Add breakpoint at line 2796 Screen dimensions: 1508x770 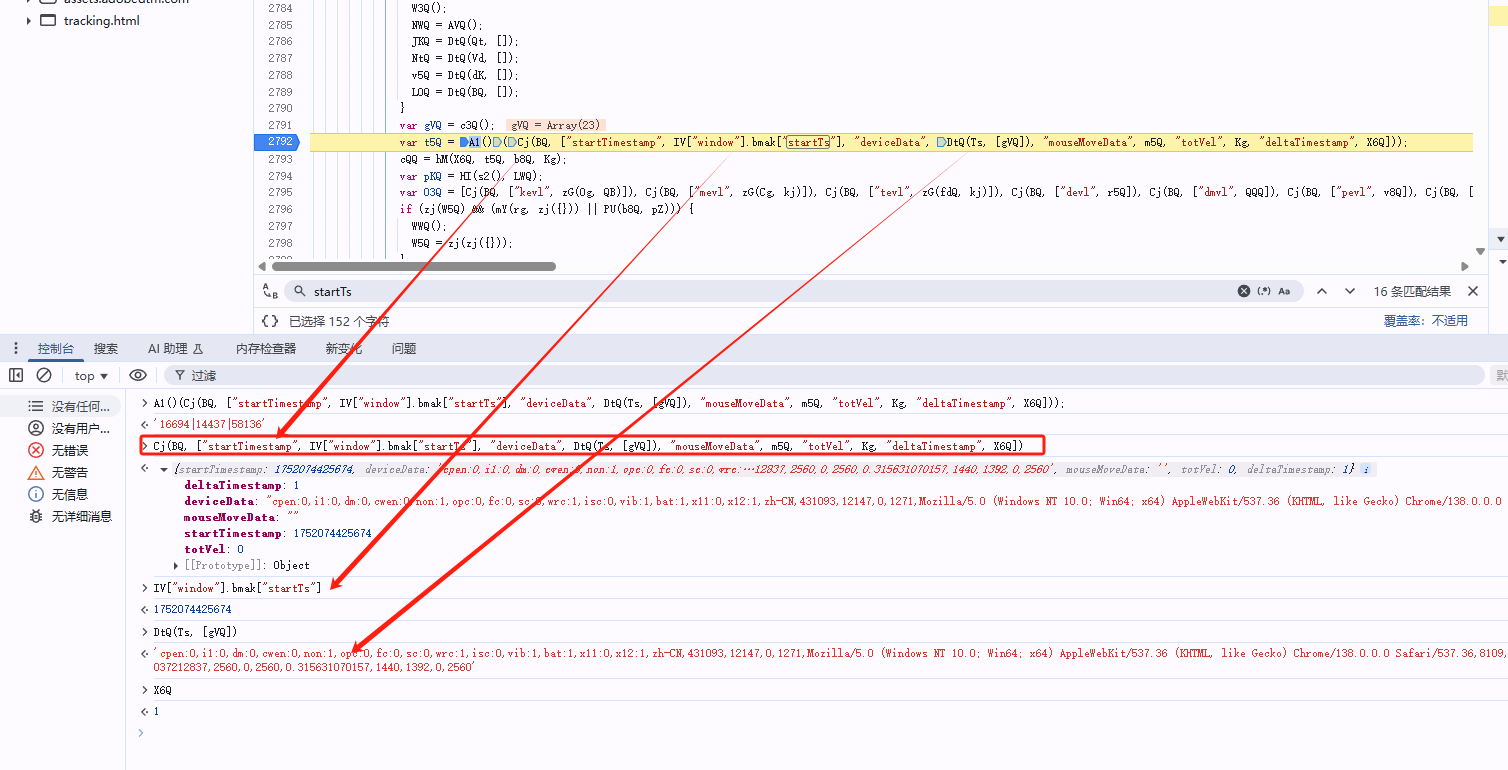[280, 209]
